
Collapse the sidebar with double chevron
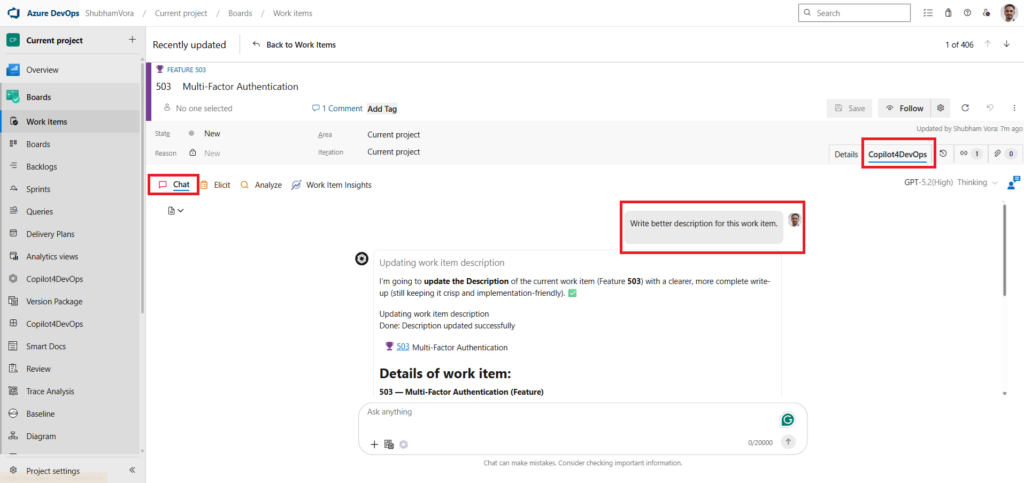coord(131,470)
